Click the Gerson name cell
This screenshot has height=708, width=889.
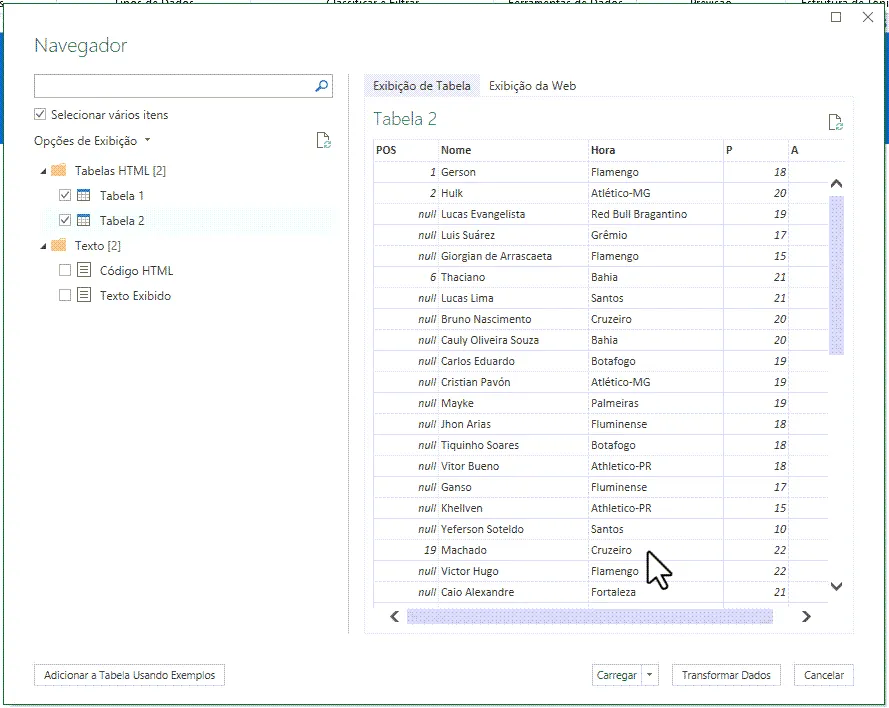click(514, 172)
